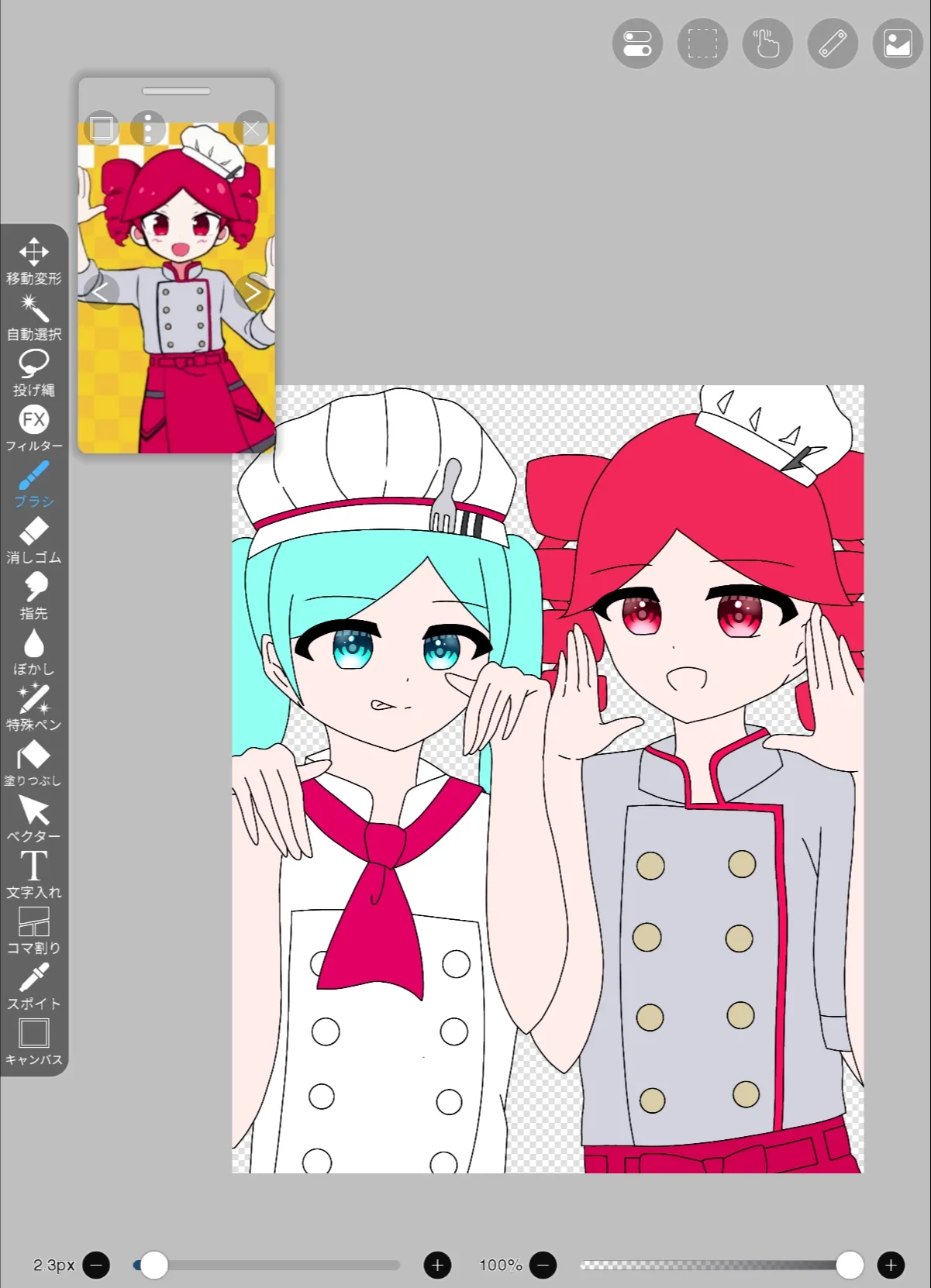Select the Frame Divider (コマ割り) tool
931x1288 pixels.
tap(34, 931)
